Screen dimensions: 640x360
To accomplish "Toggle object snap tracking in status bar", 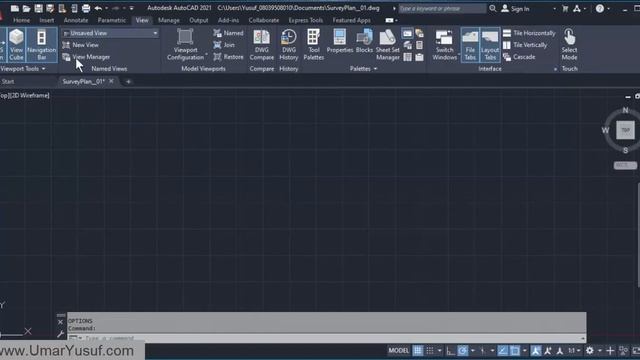I will (x=503, y=350).
